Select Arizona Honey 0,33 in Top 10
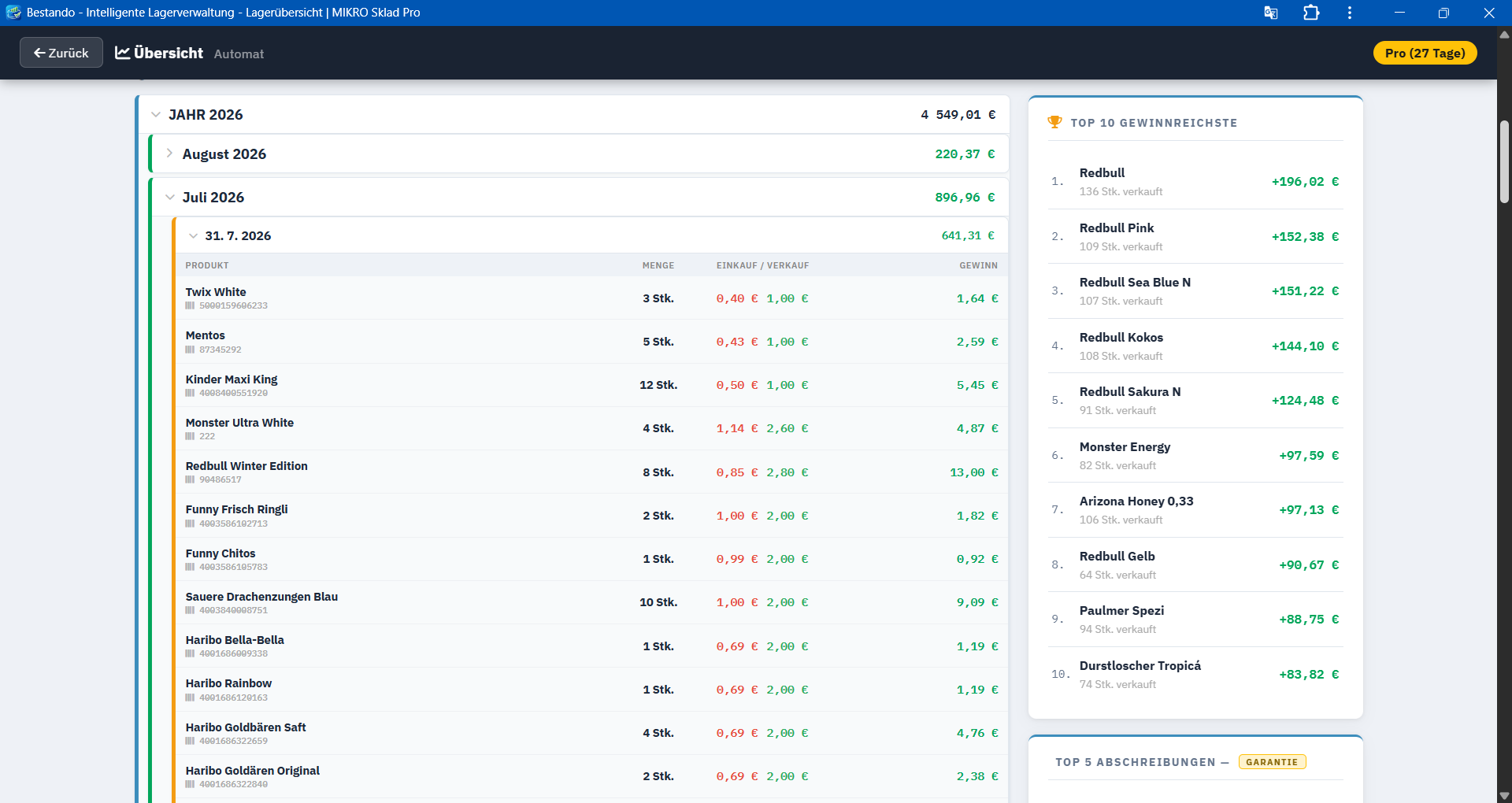1512x803 pixels. click(x=1136, y=501)
